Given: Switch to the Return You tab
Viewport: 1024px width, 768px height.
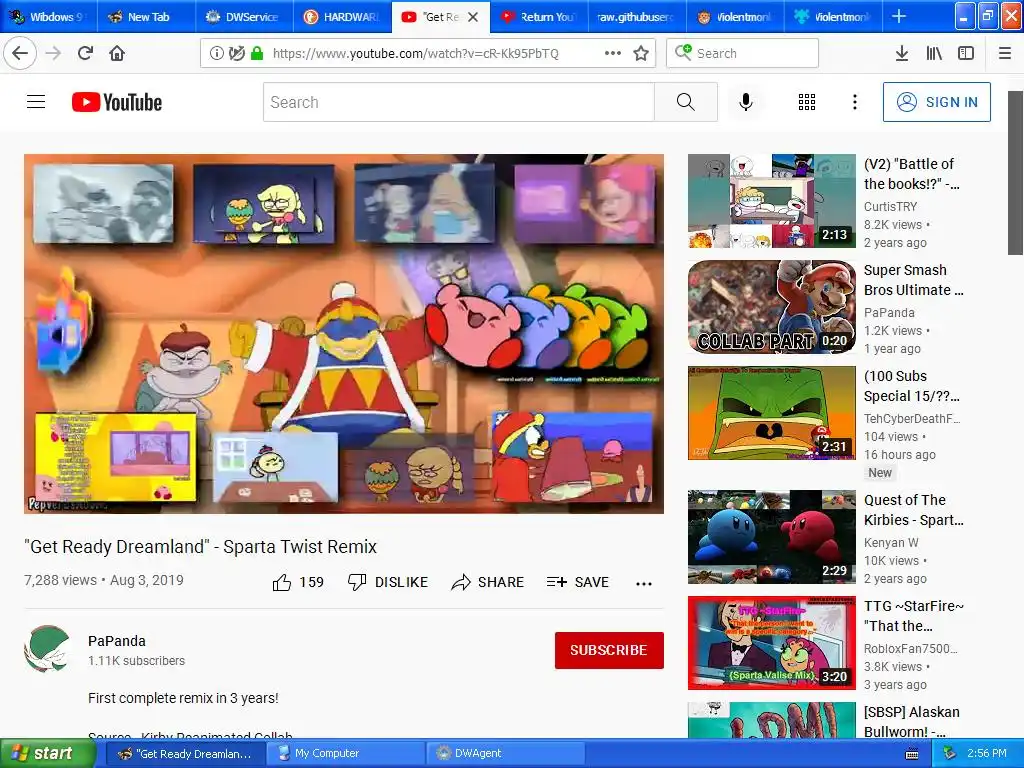Looking at the screenshot, I should 539,16.
